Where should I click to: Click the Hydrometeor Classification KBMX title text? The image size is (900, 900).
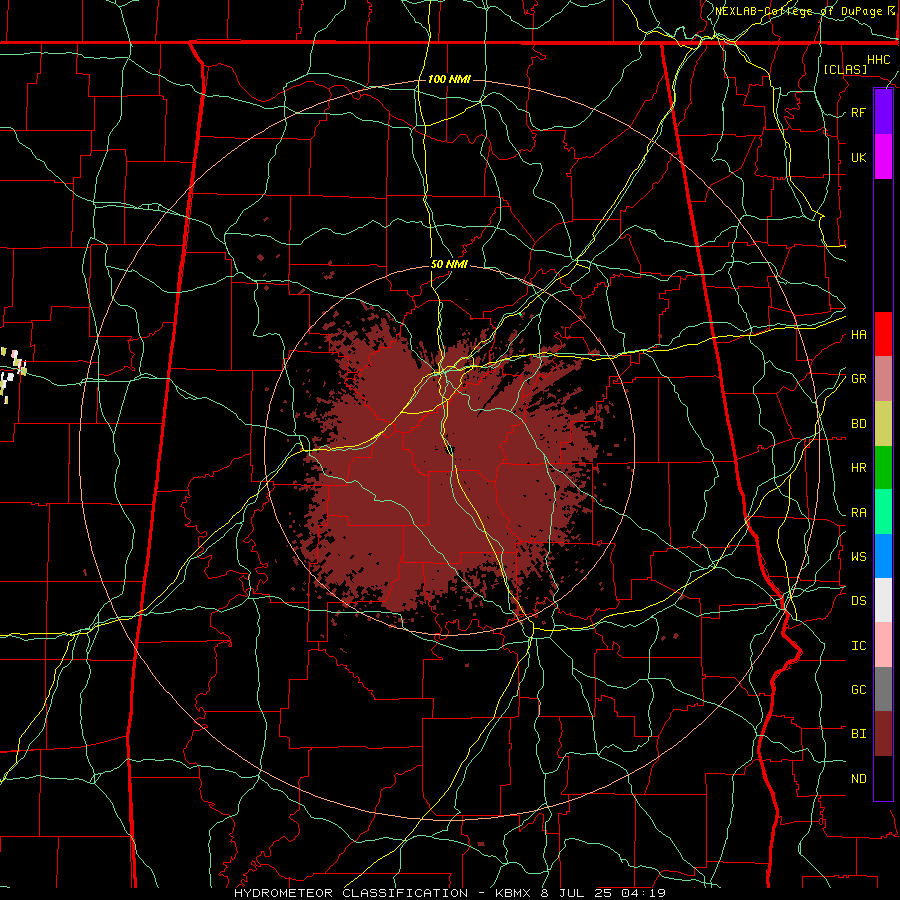click(x=449, y=893)
